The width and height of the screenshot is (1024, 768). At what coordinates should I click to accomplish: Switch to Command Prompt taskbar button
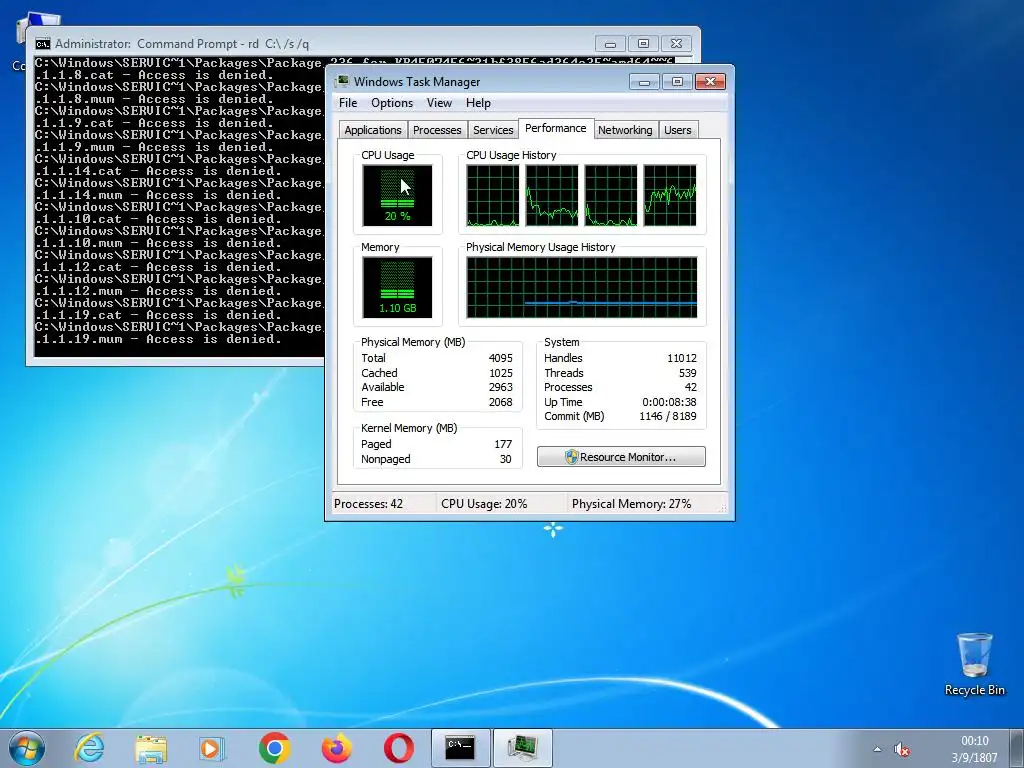(x=460, y=748)
